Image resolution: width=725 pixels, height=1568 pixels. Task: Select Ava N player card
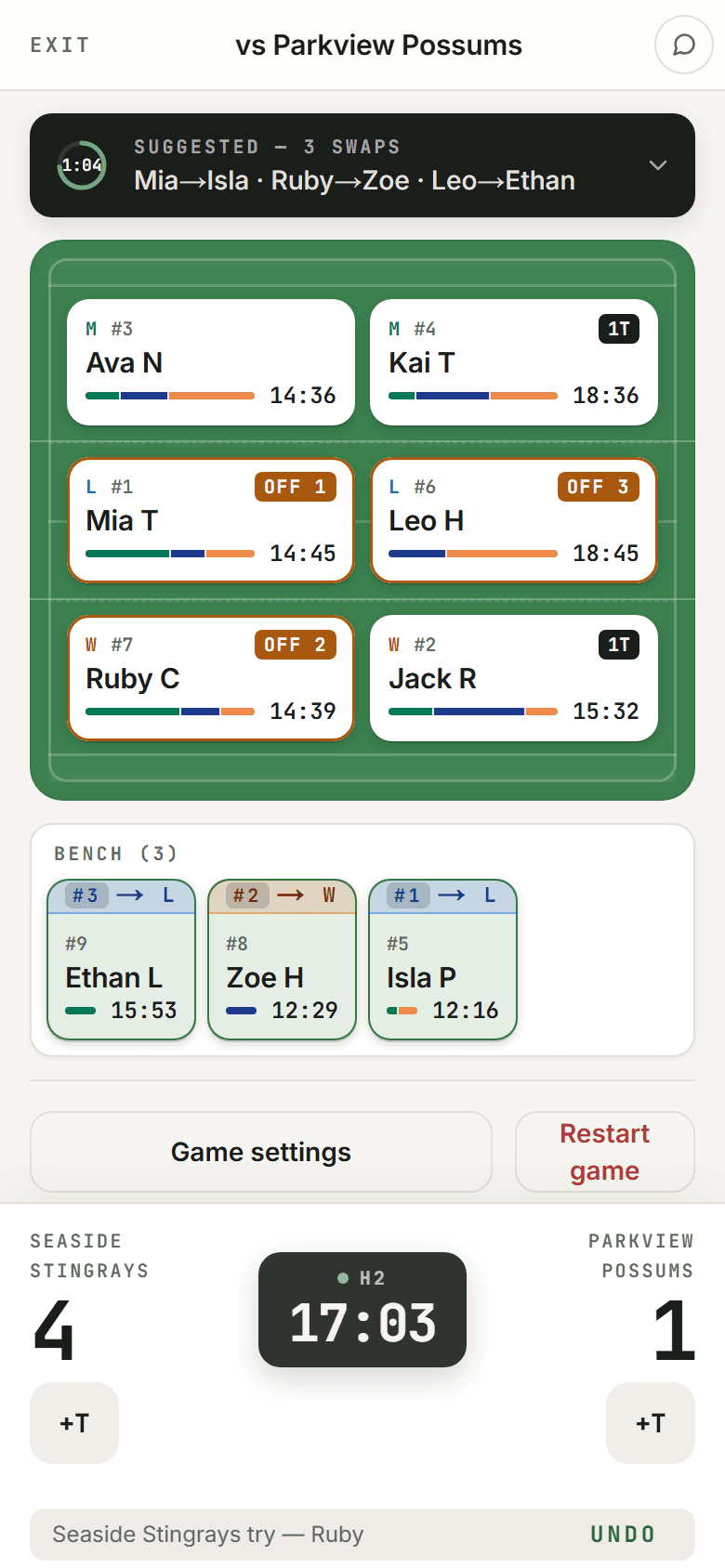coord(211,362)
